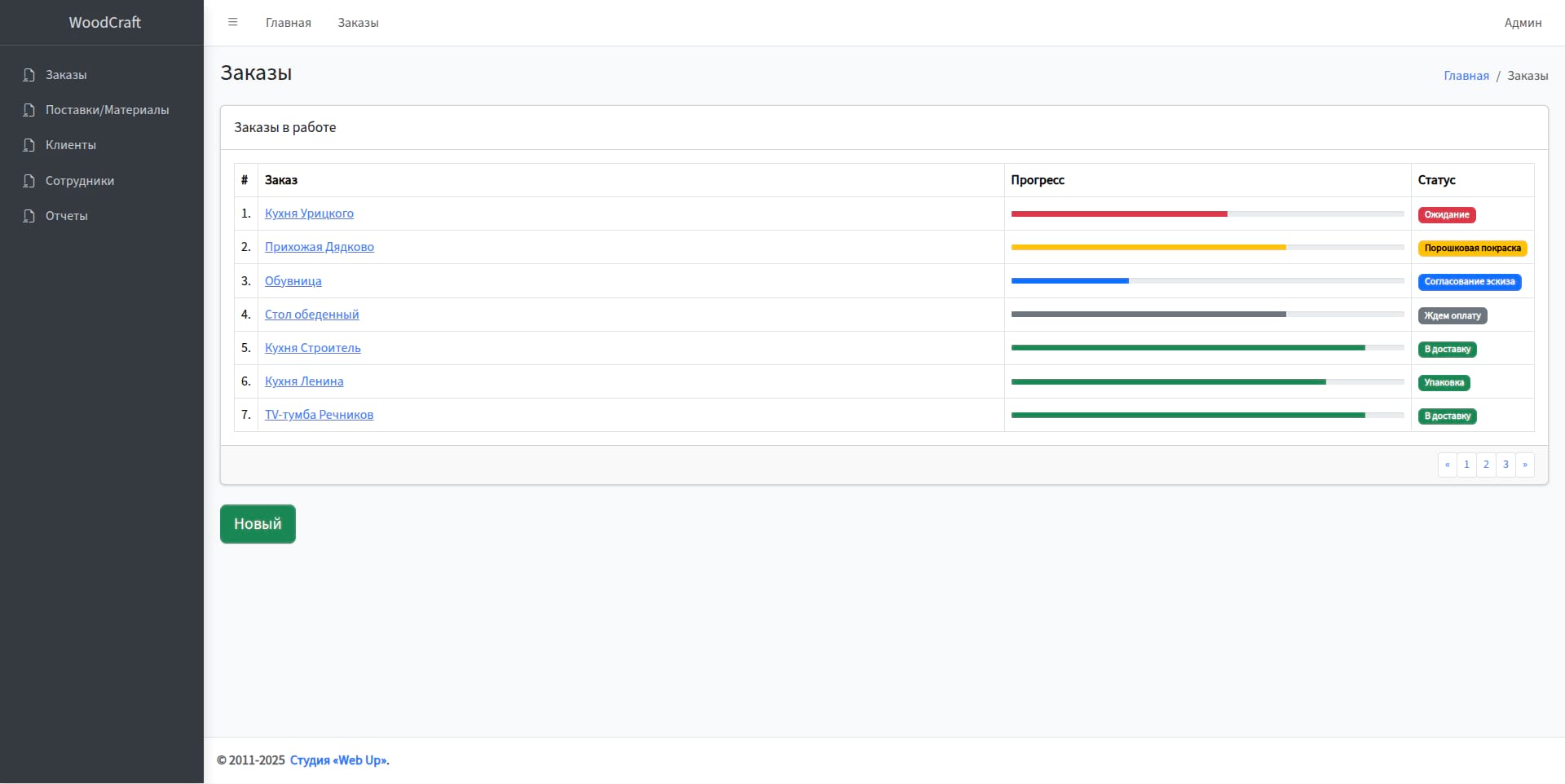
Task: Click the Главная breadcrumb link
Action: click(x=1466, y=76)
